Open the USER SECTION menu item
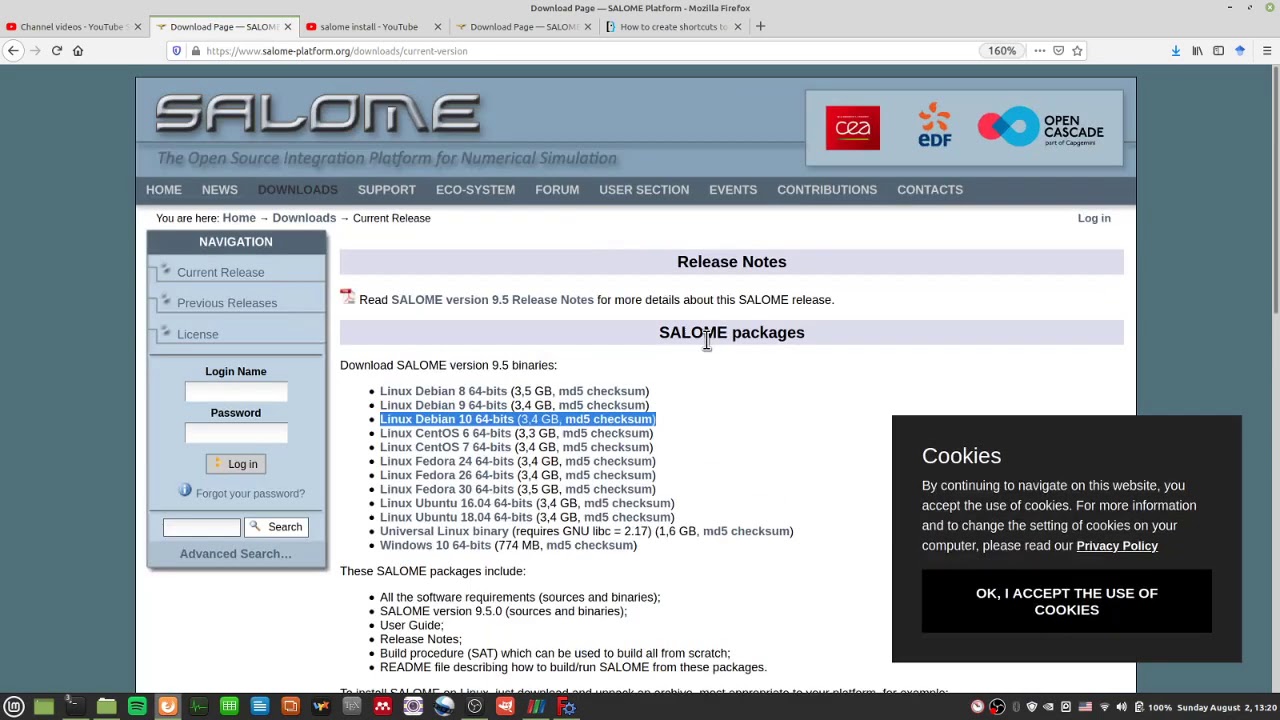This screenshot has width=1280, height=720. 644,190
